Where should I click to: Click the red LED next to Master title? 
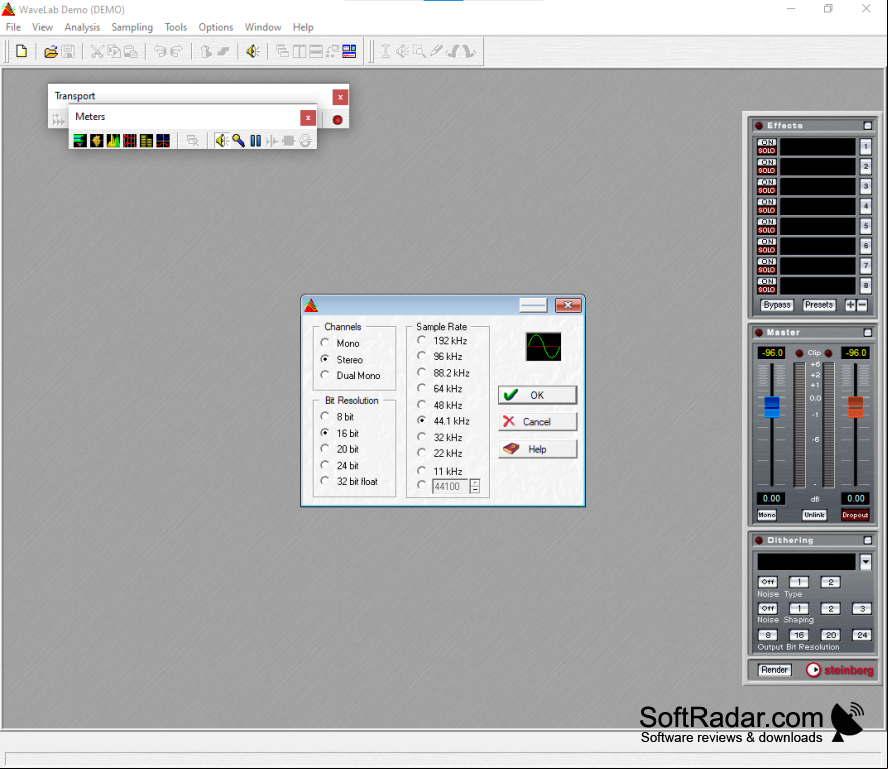(x=759, y=332)
